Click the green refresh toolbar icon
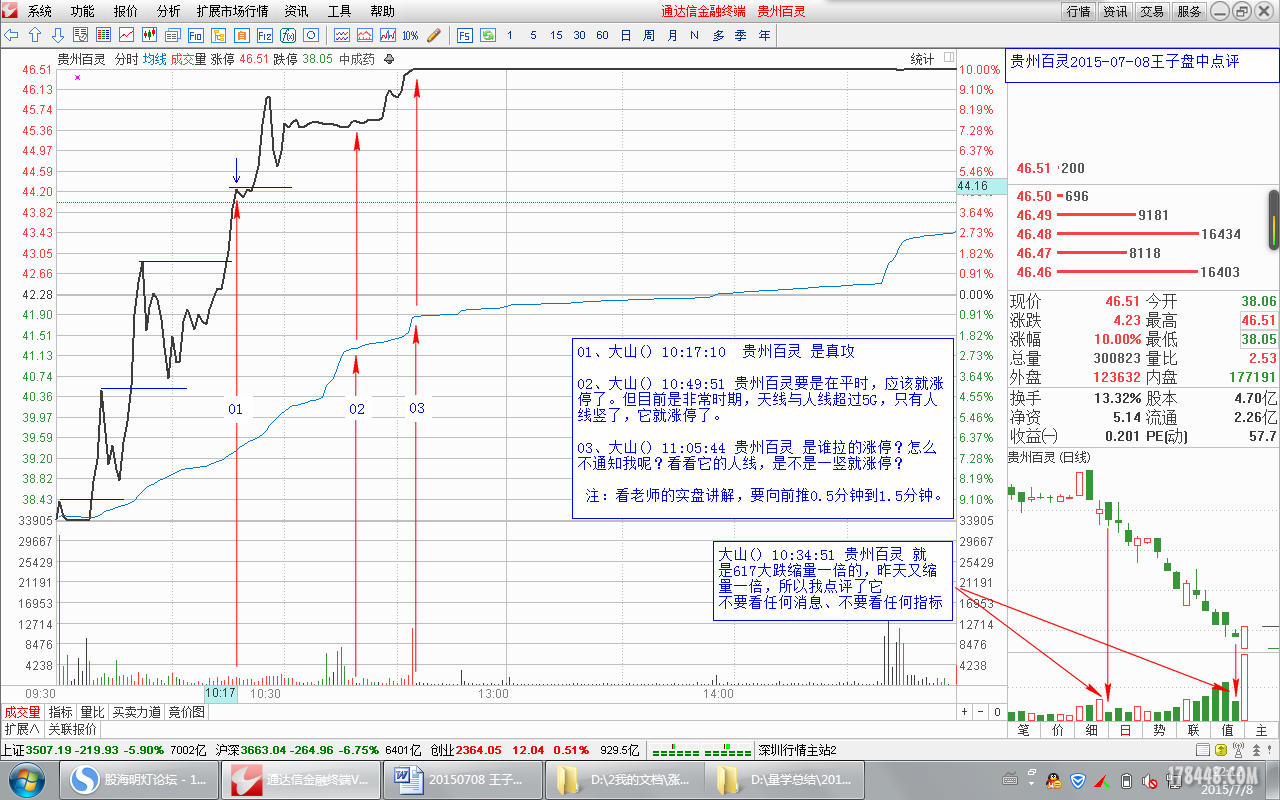Viewport: 1280px width, 800px height. tap(488, 35)
